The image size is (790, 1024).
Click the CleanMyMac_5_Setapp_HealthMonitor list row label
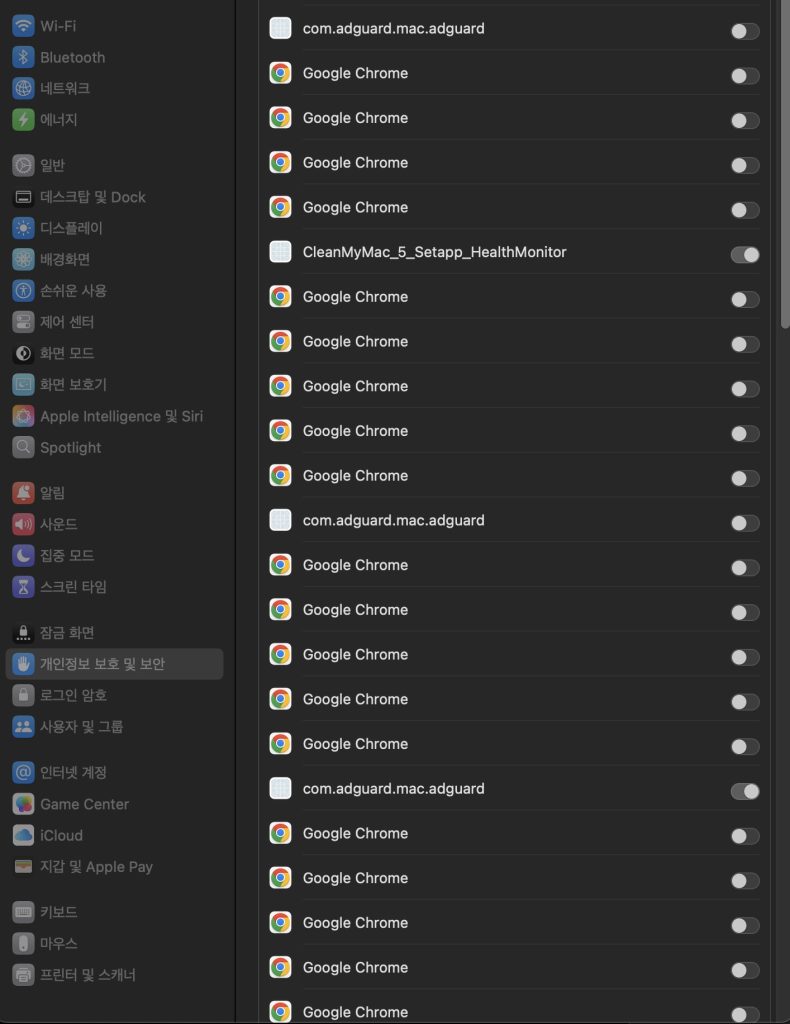[434, 252]
